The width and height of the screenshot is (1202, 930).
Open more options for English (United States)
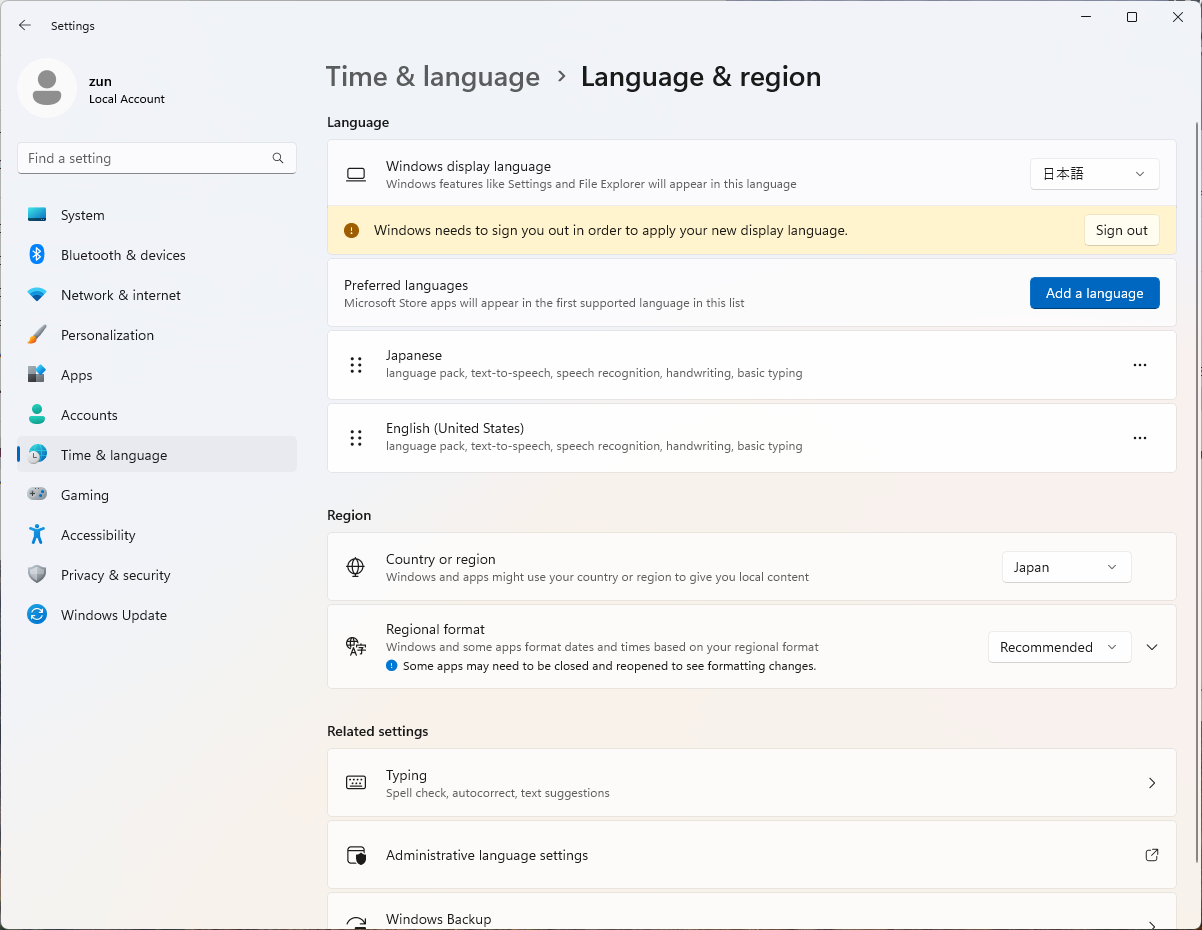tap(1140, 438)
